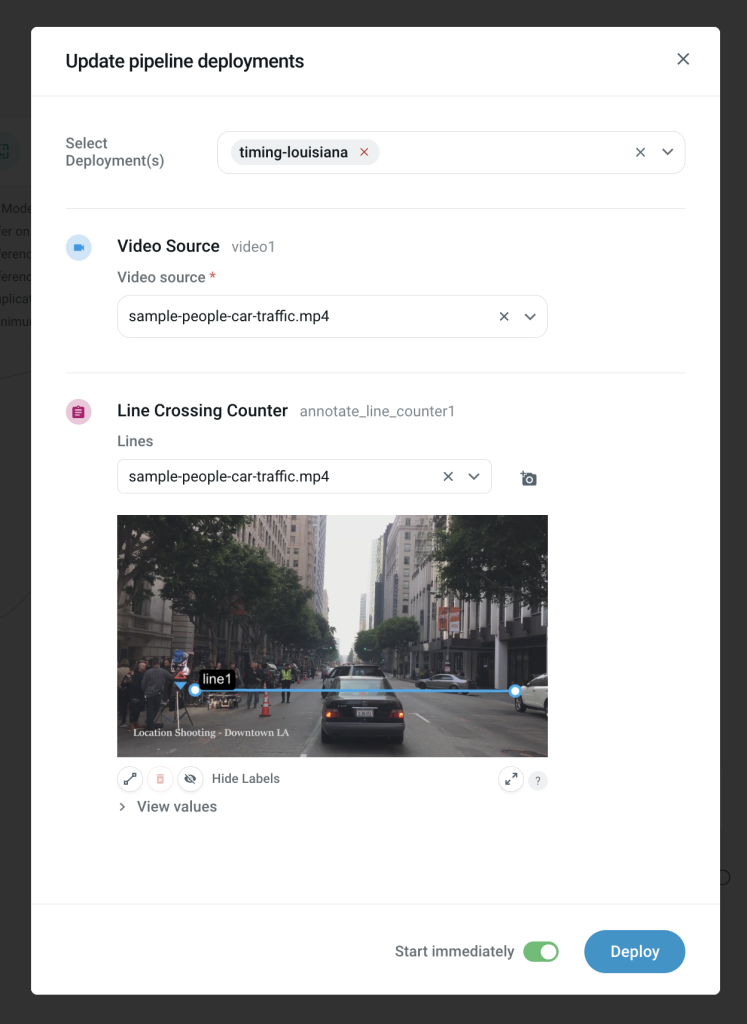Delete the selected line
The image size is (747, 1024).
(x=160, y=778)
